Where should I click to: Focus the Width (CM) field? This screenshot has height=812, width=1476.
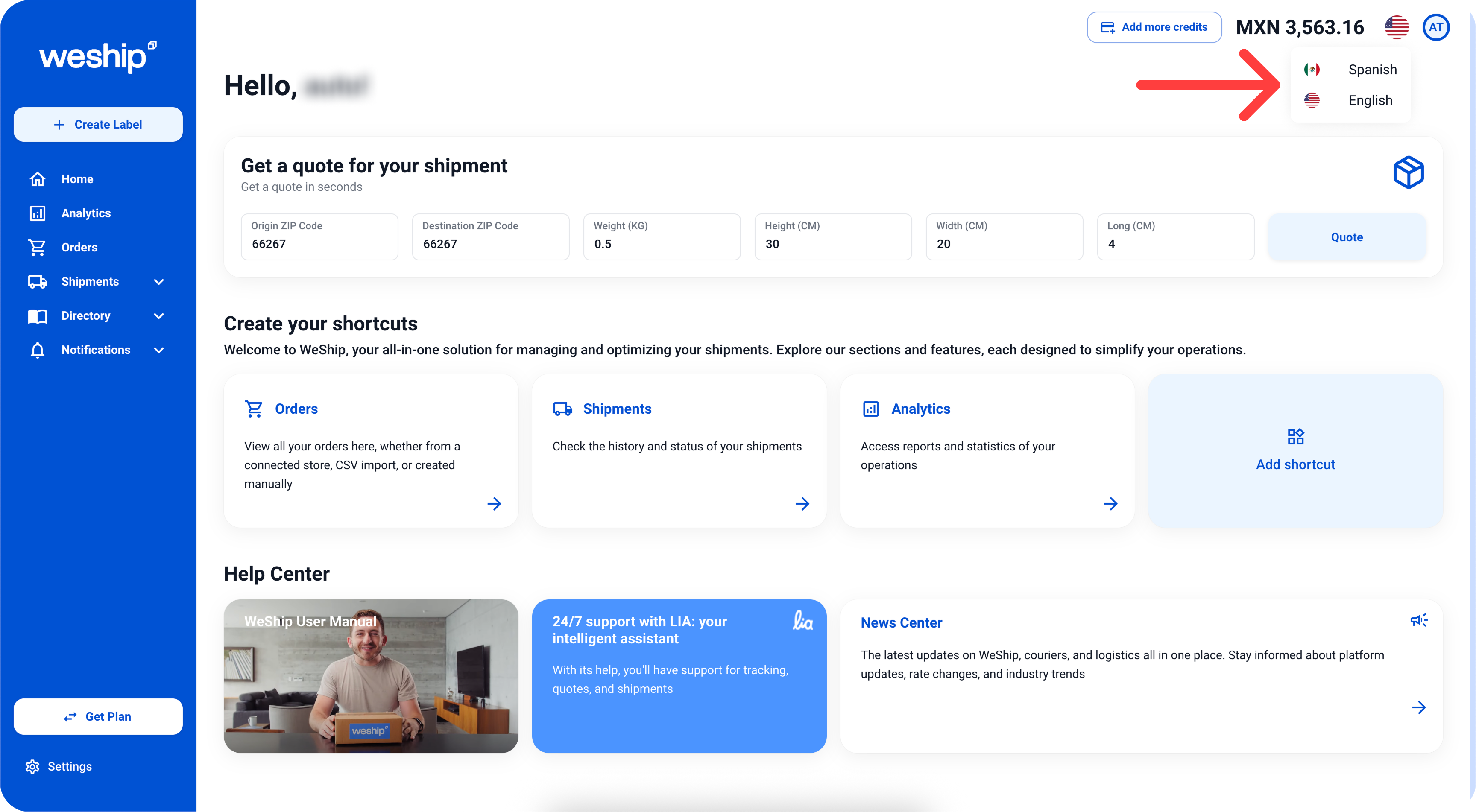pos(1004,237)
